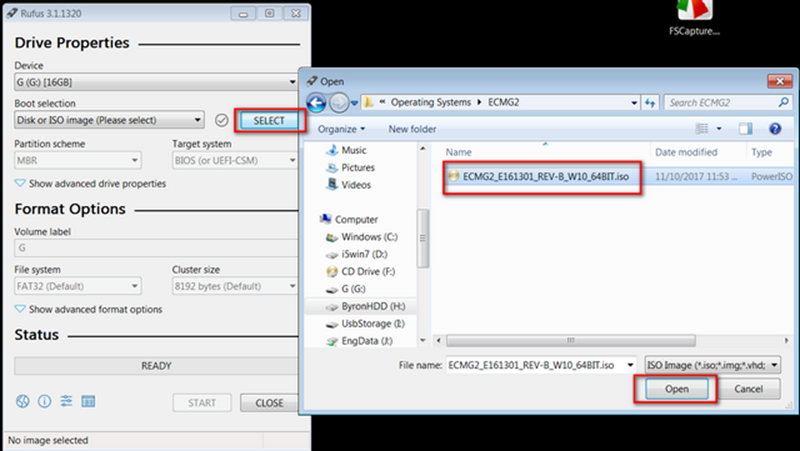Click the search magnifier icon
800x451 pixels.
click(783, 103)
